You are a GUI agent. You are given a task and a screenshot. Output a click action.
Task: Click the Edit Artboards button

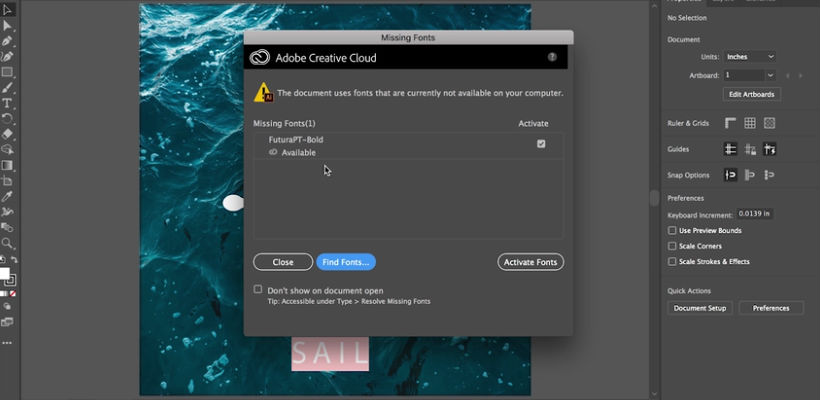click(752, 95)
